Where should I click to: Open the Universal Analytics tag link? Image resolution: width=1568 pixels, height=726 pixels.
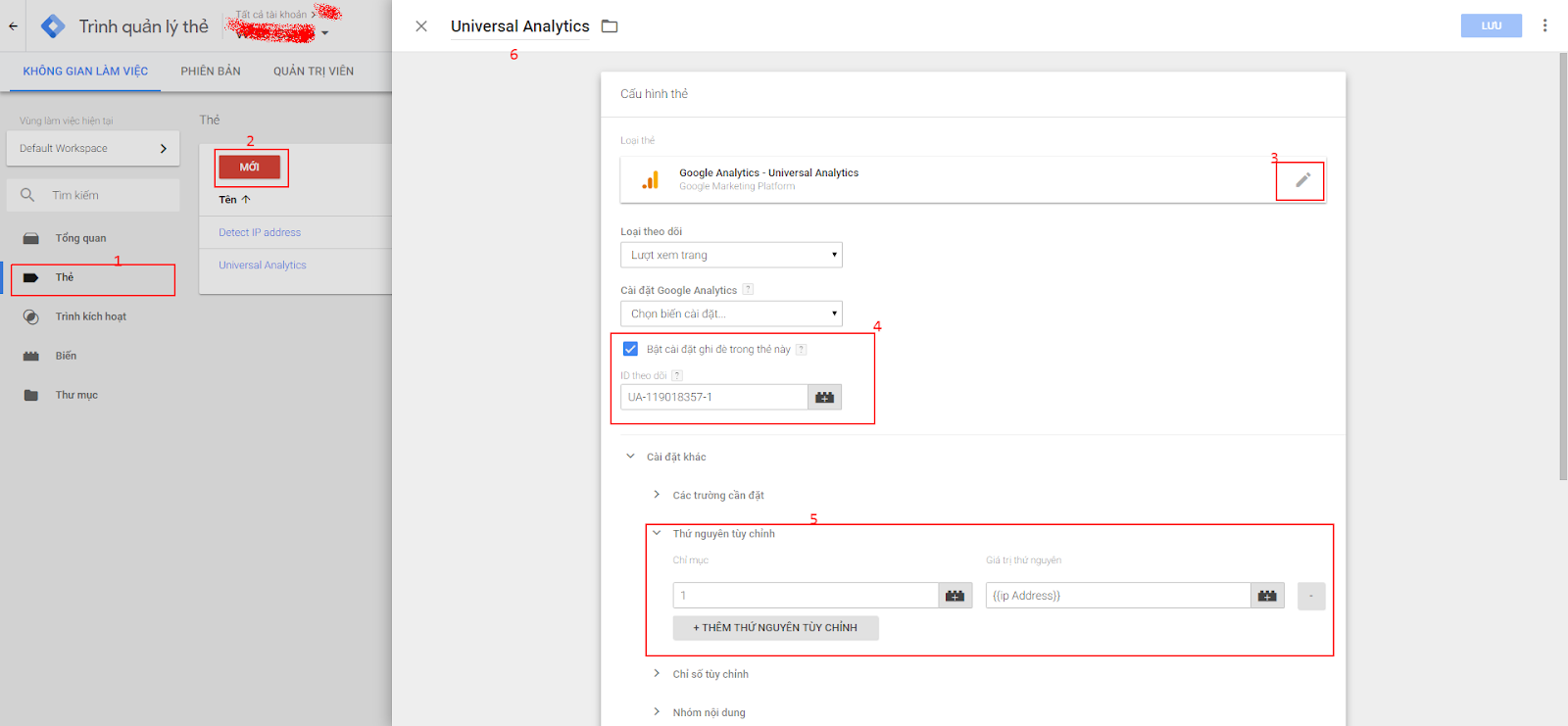pyautogui.click(x=263, y=265)
